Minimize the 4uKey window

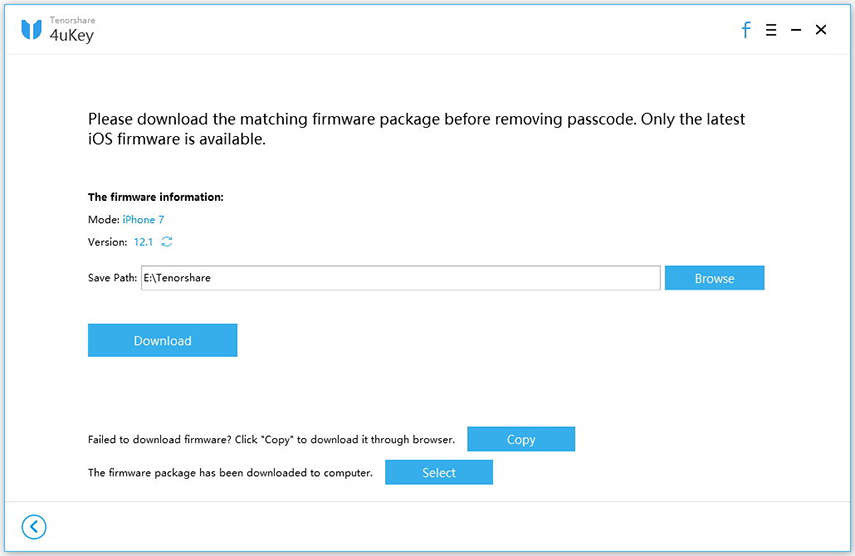pos(796,30)
